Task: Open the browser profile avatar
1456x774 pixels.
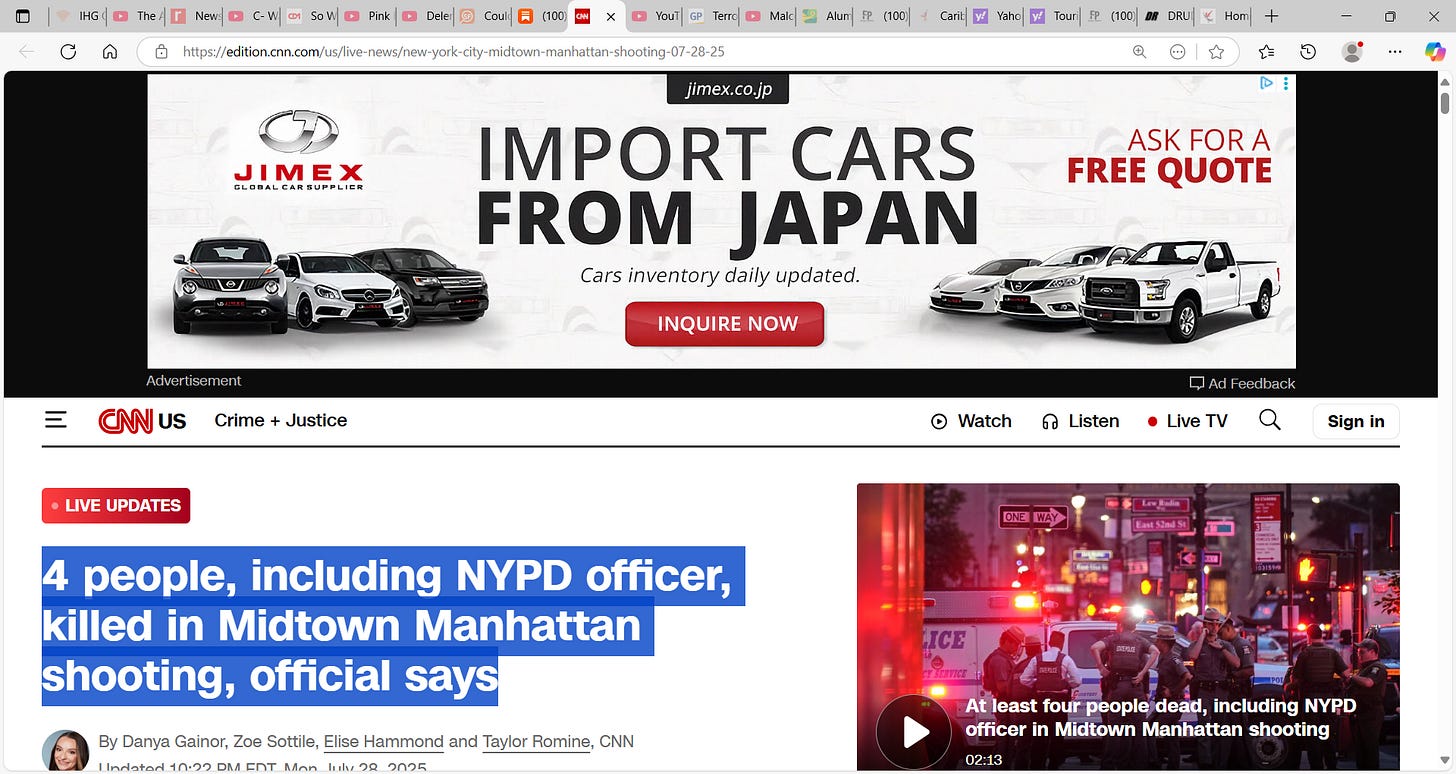Action: point(1352,52)
